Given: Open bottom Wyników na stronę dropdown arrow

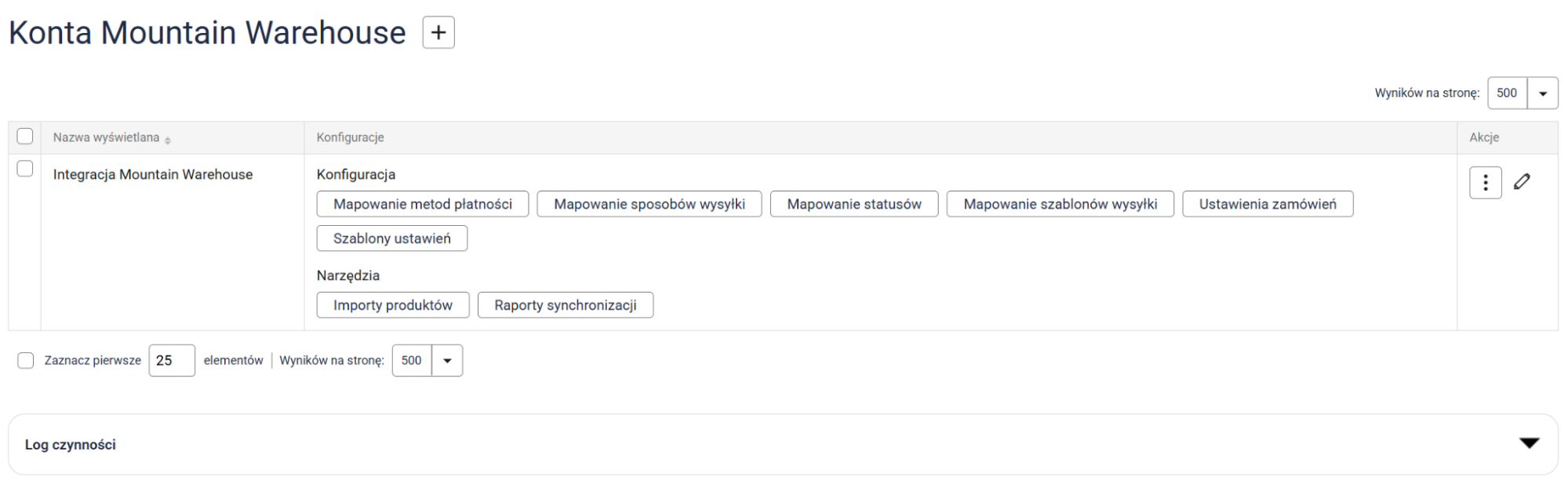Looking at the screenshot, I should (x=447, y=361).
